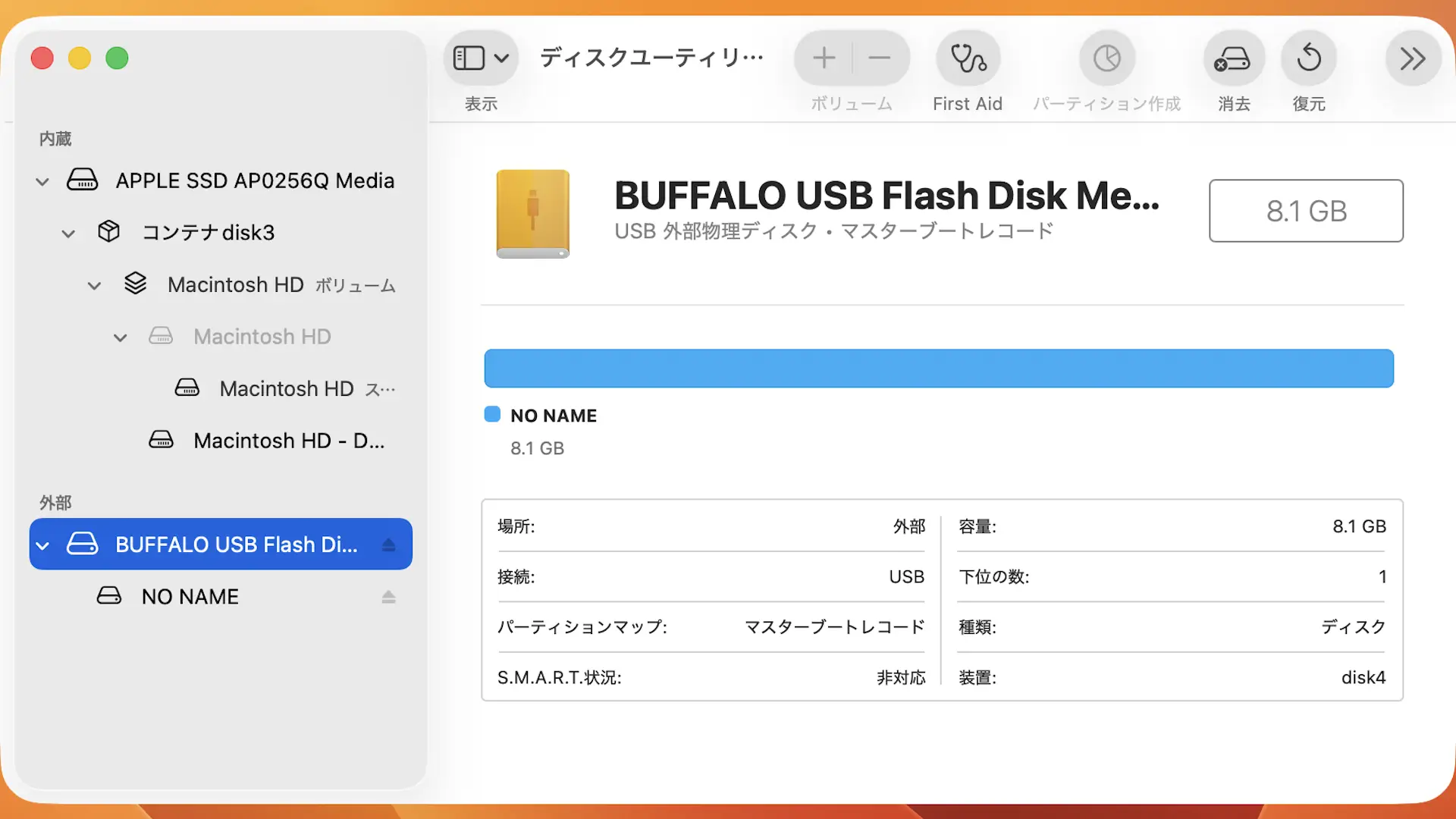Collapse the BUFFALO USB Flash Disk entry

pyautogui.click(x=42, y=545)
